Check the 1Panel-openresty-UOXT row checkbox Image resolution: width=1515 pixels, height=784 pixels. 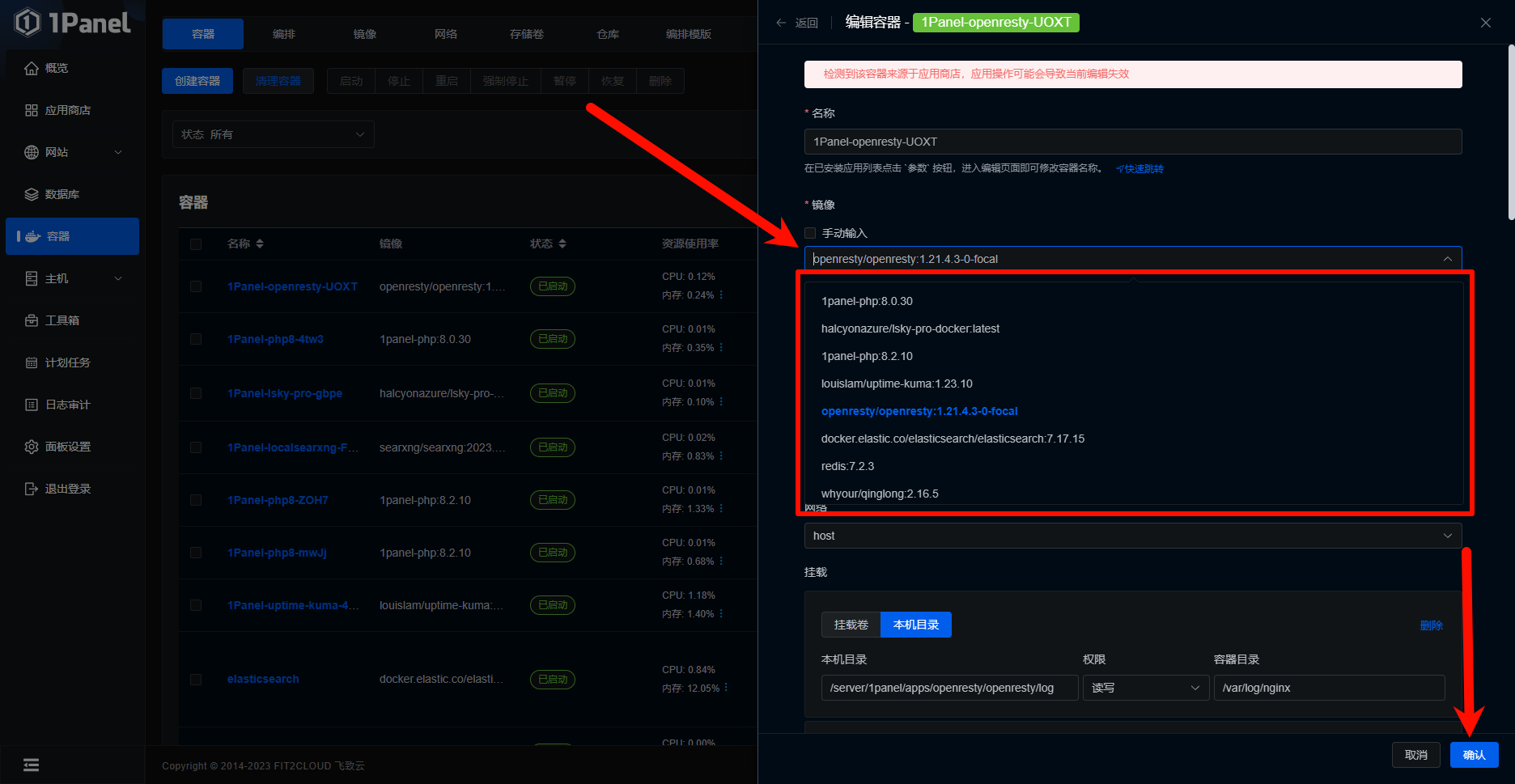click(196, 286)
